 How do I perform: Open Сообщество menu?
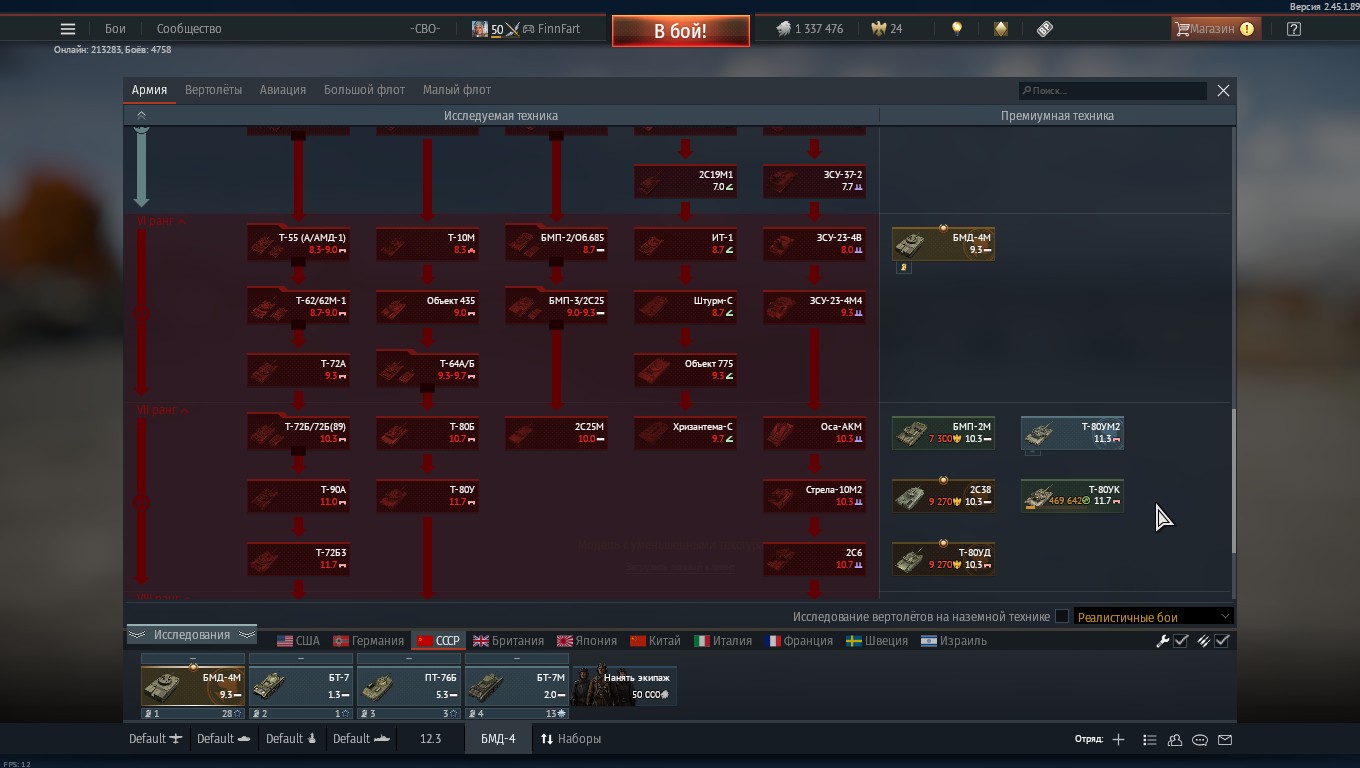point(189,29)
